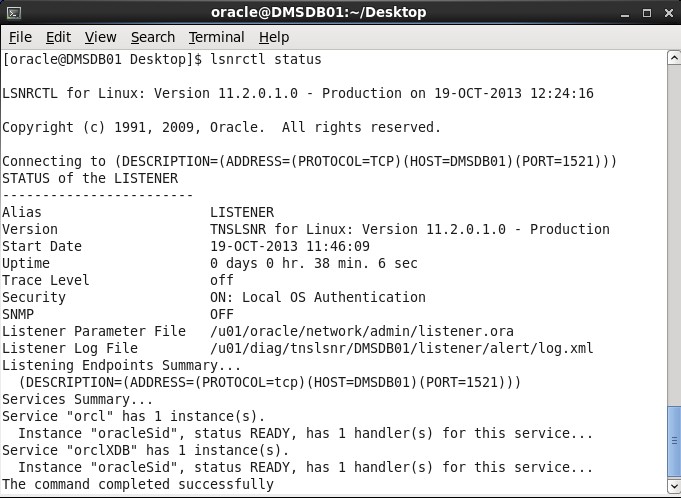Close the oracle@DMSDB01 terminal window
Viewport: 681px width, 498px height.
point(669,13)
